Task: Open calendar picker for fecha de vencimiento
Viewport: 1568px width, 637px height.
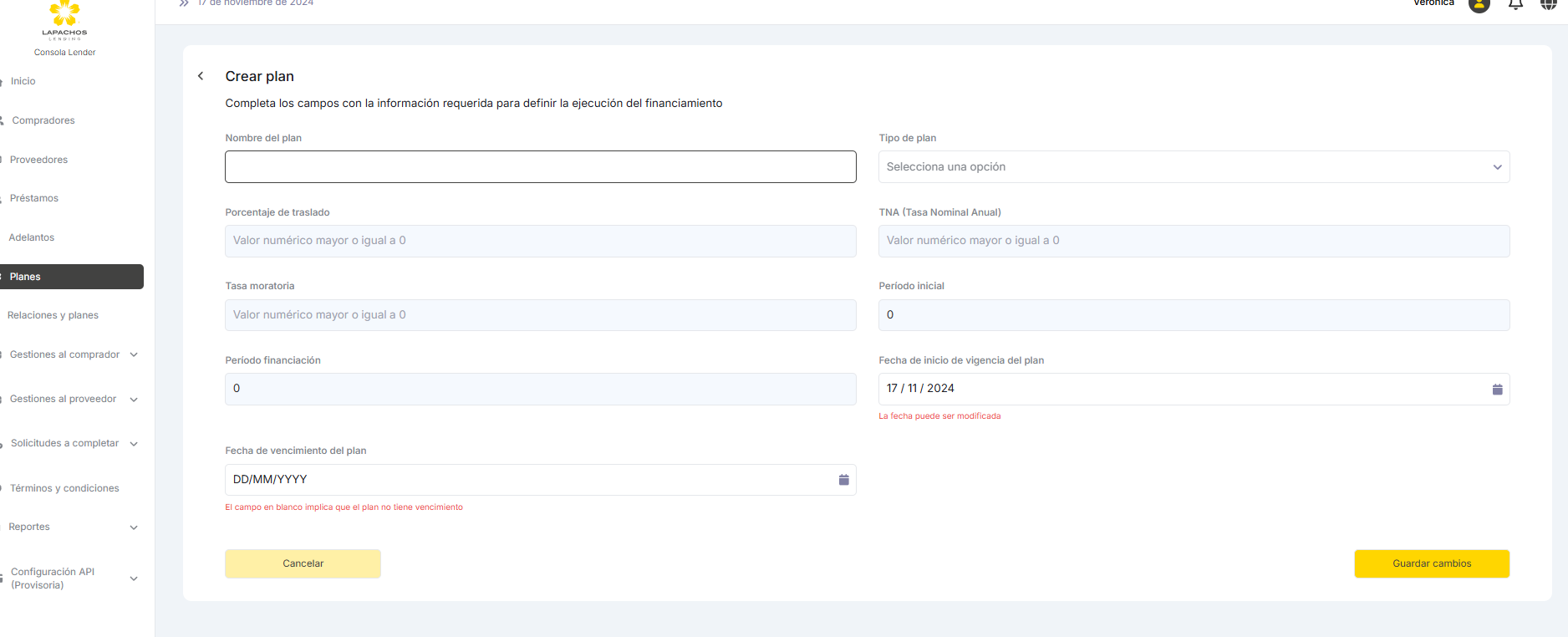Action: click(843, 480)
